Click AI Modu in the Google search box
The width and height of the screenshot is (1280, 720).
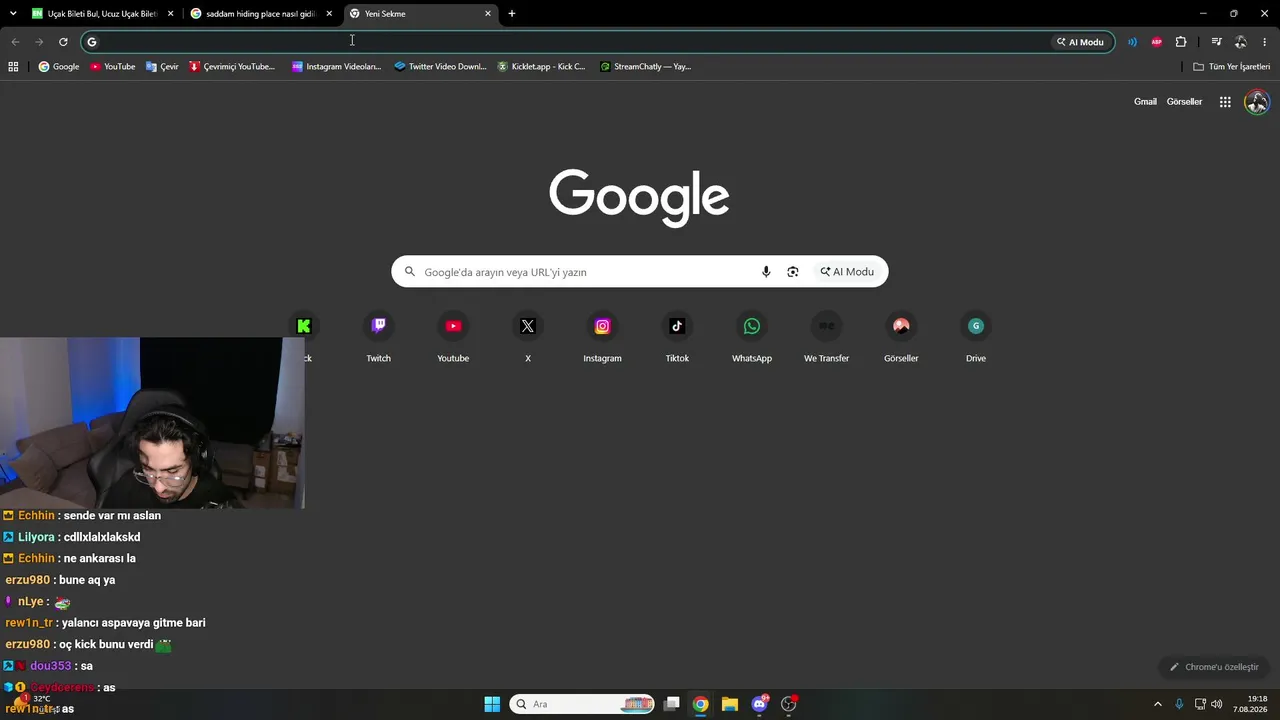point(847,272)
